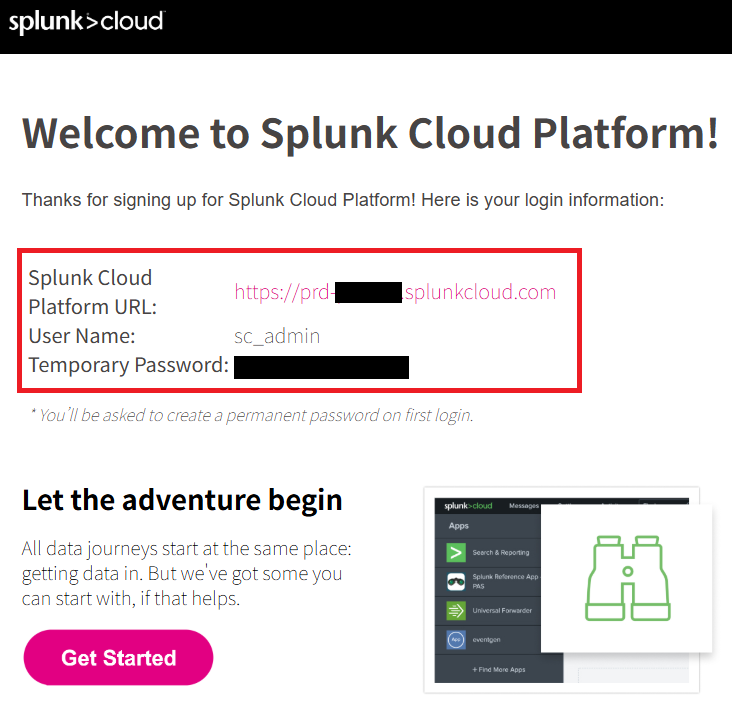The image size is (732, 727).
Task: Click the Let the adventure begin heading
Action: click(182, 499)
